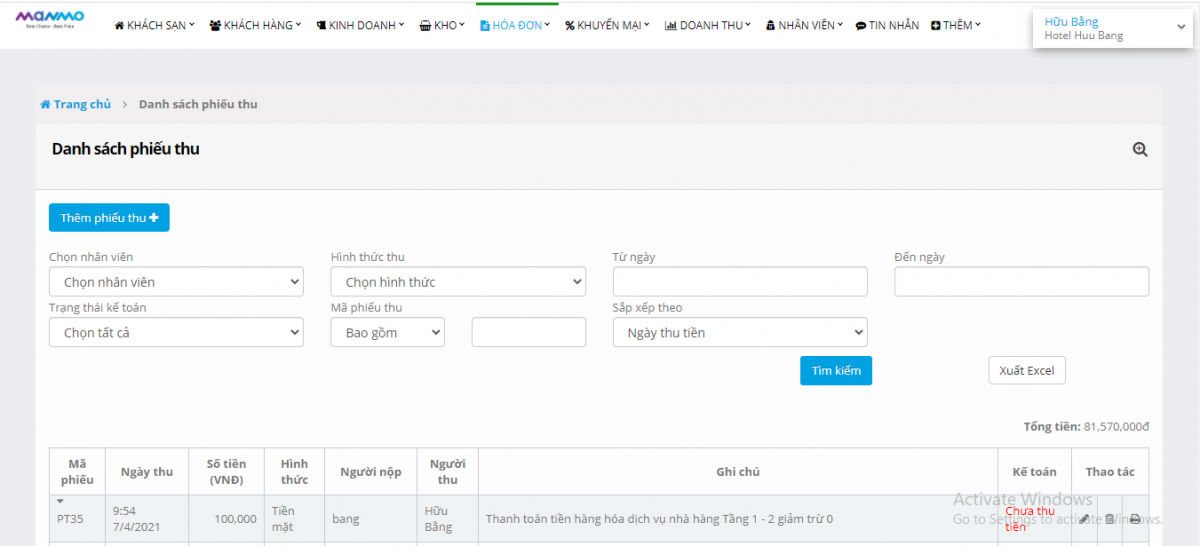Viewport: 1200px width, 546px height.
Task: Click the home icon in breadcrumb
Action: (x=45, y=104)
